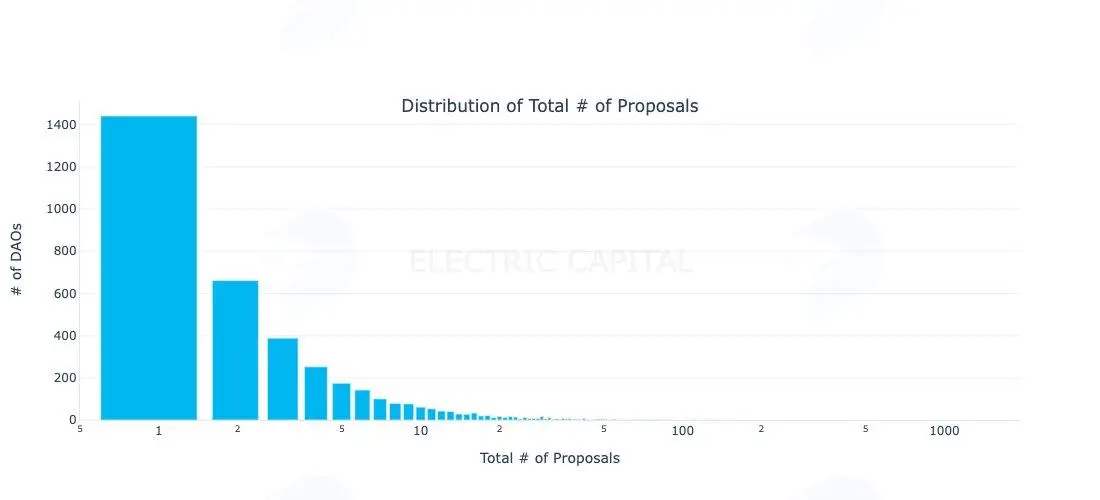Click the 800 y-axis tick label
This screenshot has height=500, width=1100.
[x=65, y=251]
